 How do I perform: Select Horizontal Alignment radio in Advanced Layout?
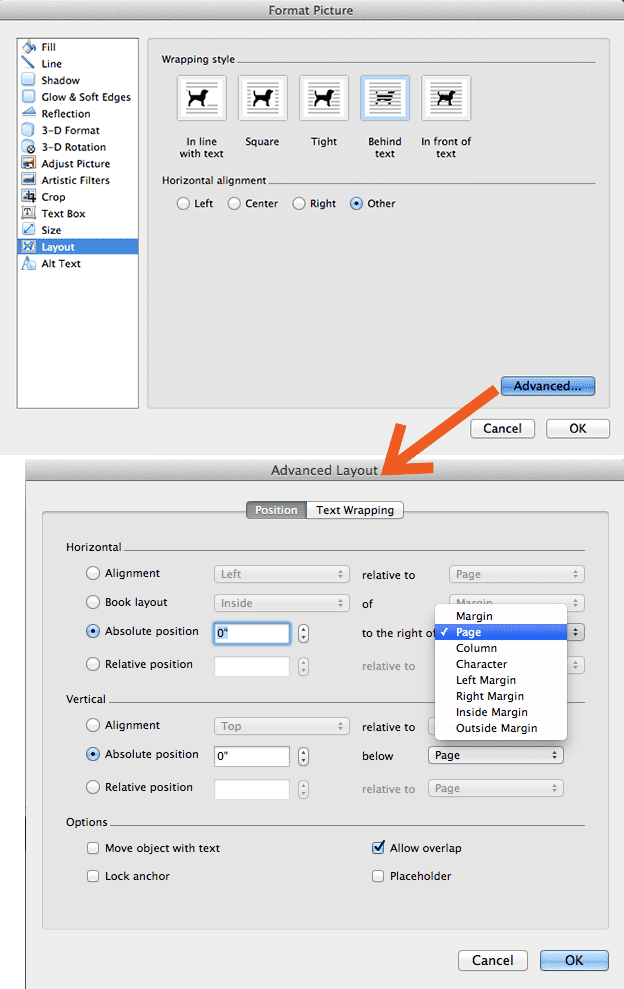[93, 573]
